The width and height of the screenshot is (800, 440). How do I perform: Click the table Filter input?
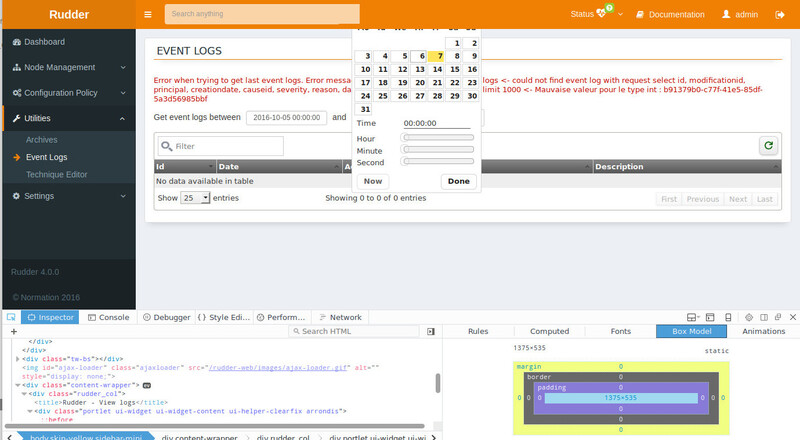point(220,146)
